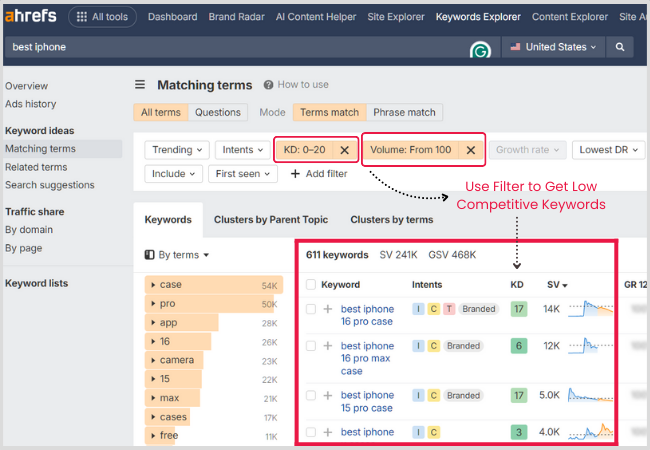
Task: Open the All tools grid menu
Action: [102, 17]
